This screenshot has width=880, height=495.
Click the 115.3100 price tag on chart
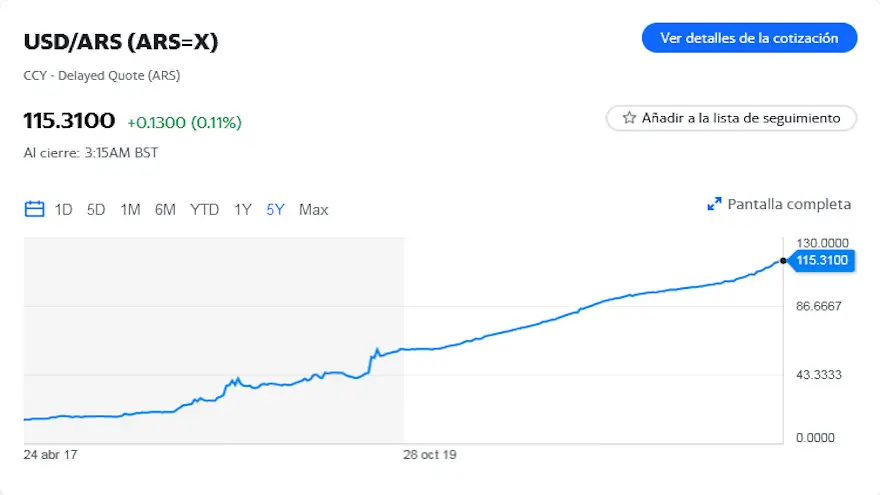coord(822,260)
